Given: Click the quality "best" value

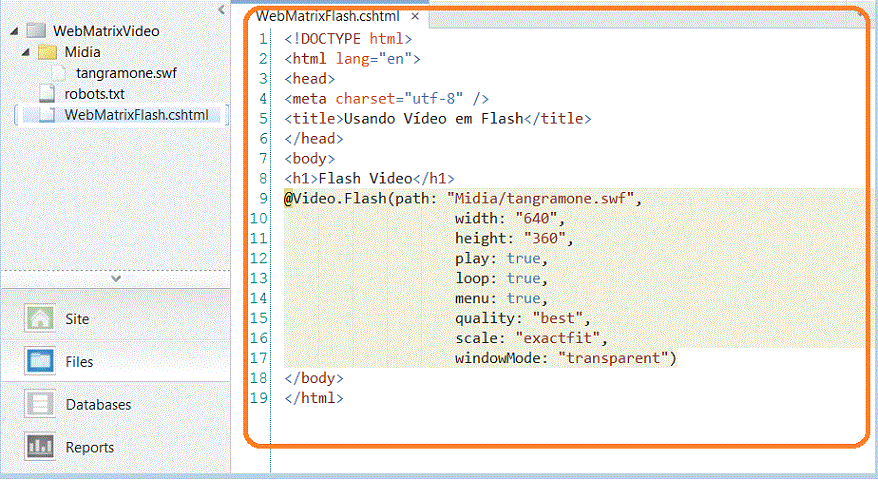Looking at the screenshot, I should (558, 319).
